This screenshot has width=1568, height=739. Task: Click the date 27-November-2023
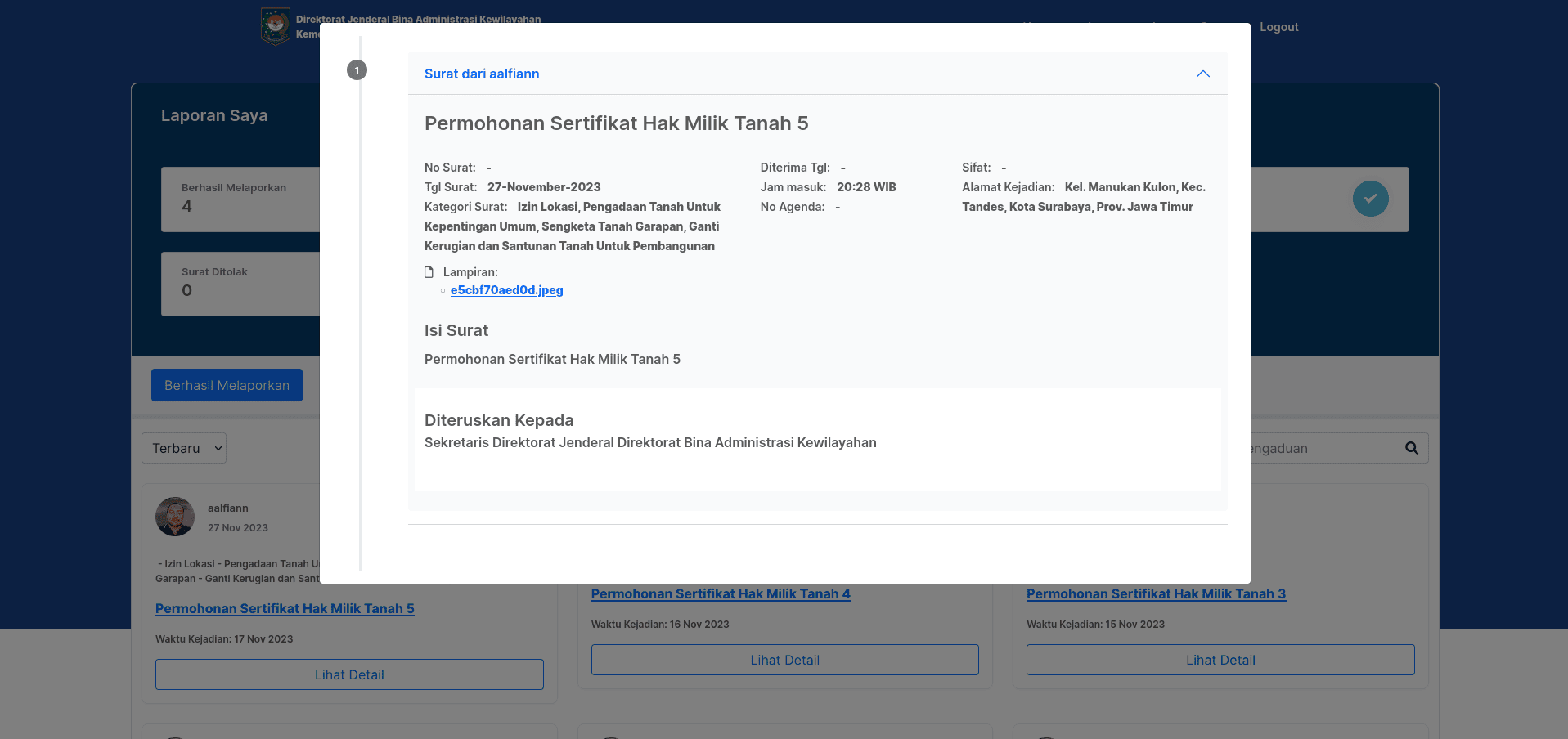pos(544,187)
